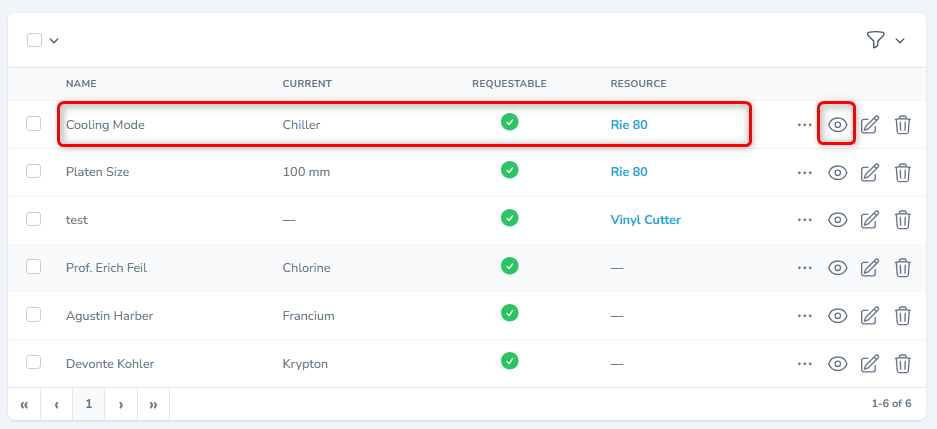Open the three-dots menu for Devonte Kohler
This screenshot has width=937, height=429.
click(805, 363)
